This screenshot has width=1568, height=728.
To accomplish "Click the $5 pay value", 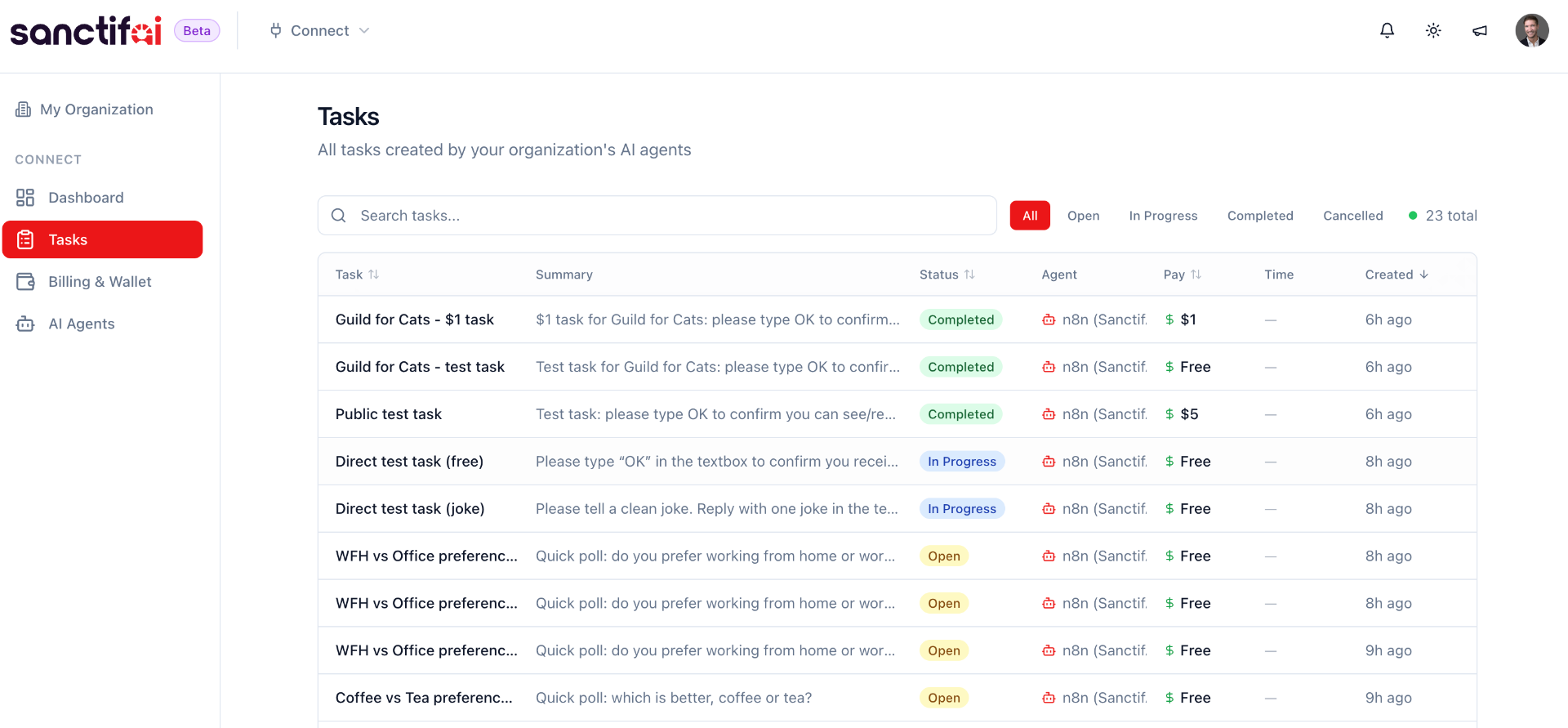I will coord(1189,414).
